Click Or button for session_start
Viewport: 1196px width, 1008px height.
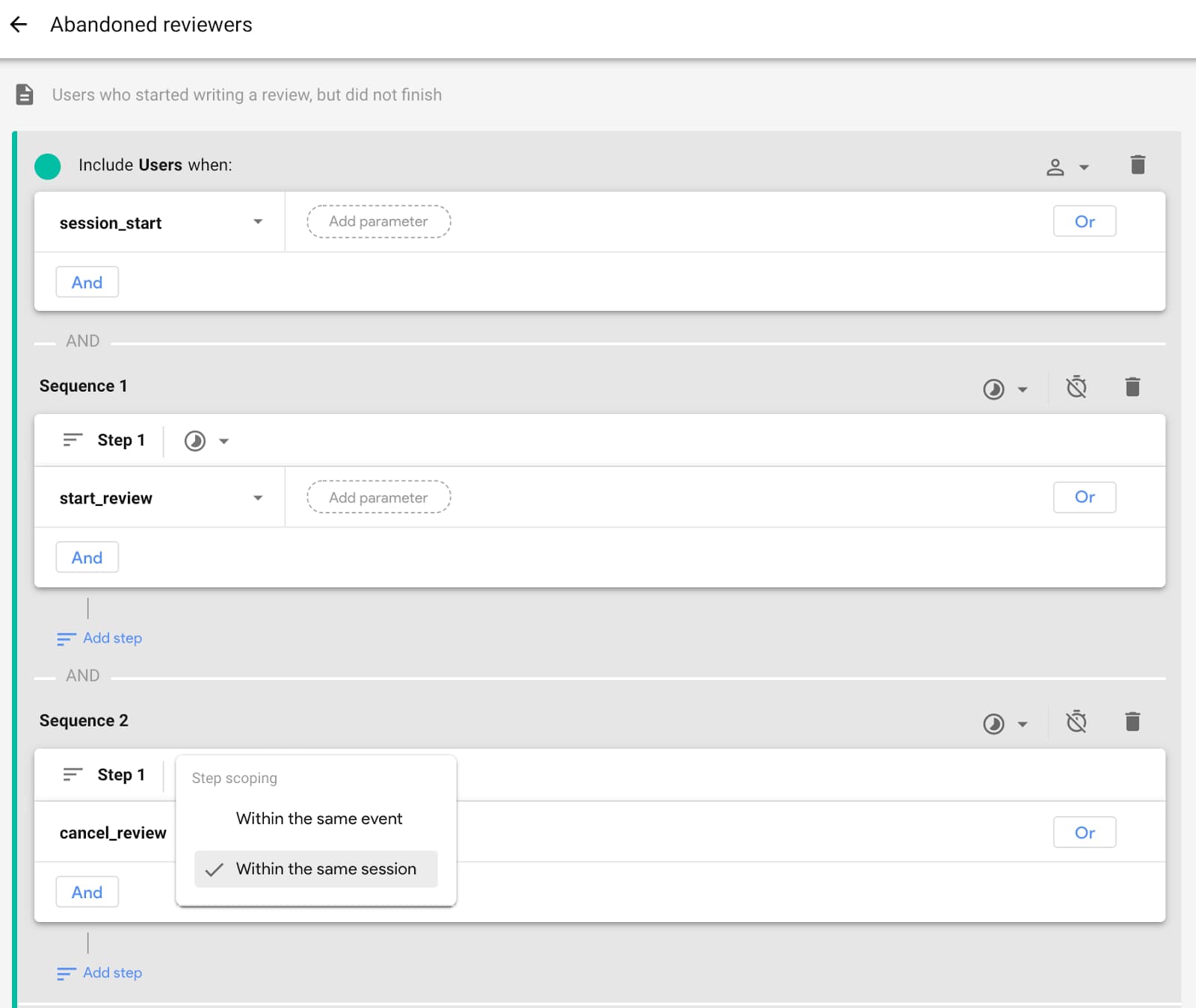(x=1085, y=221)
